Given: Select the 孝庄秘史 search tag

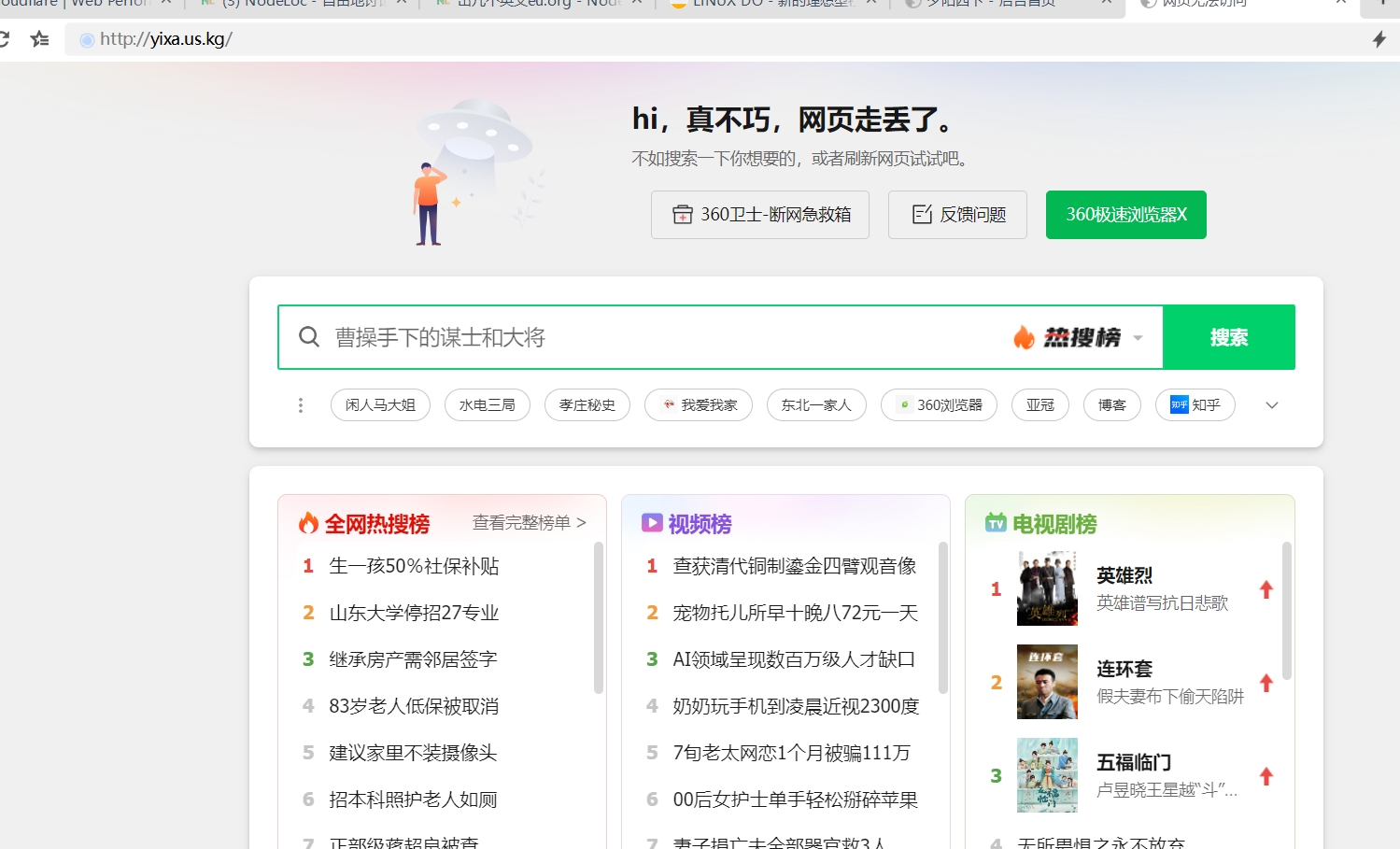Looking at the screenshot, I should click(x=587, y=405).
